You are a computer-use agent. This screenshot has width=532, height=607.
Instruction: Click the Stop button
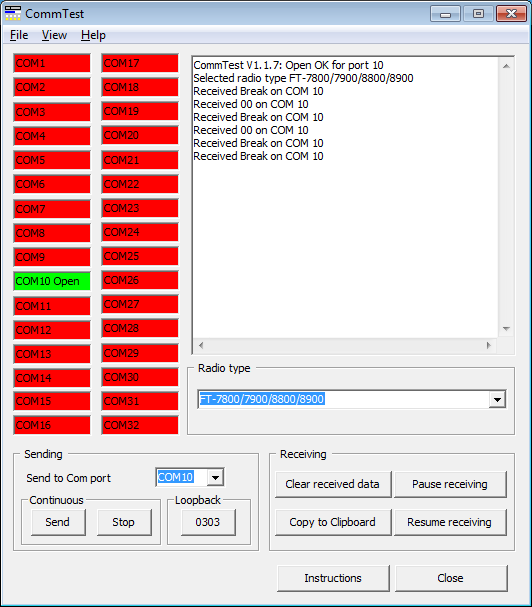tap(124, 522)
